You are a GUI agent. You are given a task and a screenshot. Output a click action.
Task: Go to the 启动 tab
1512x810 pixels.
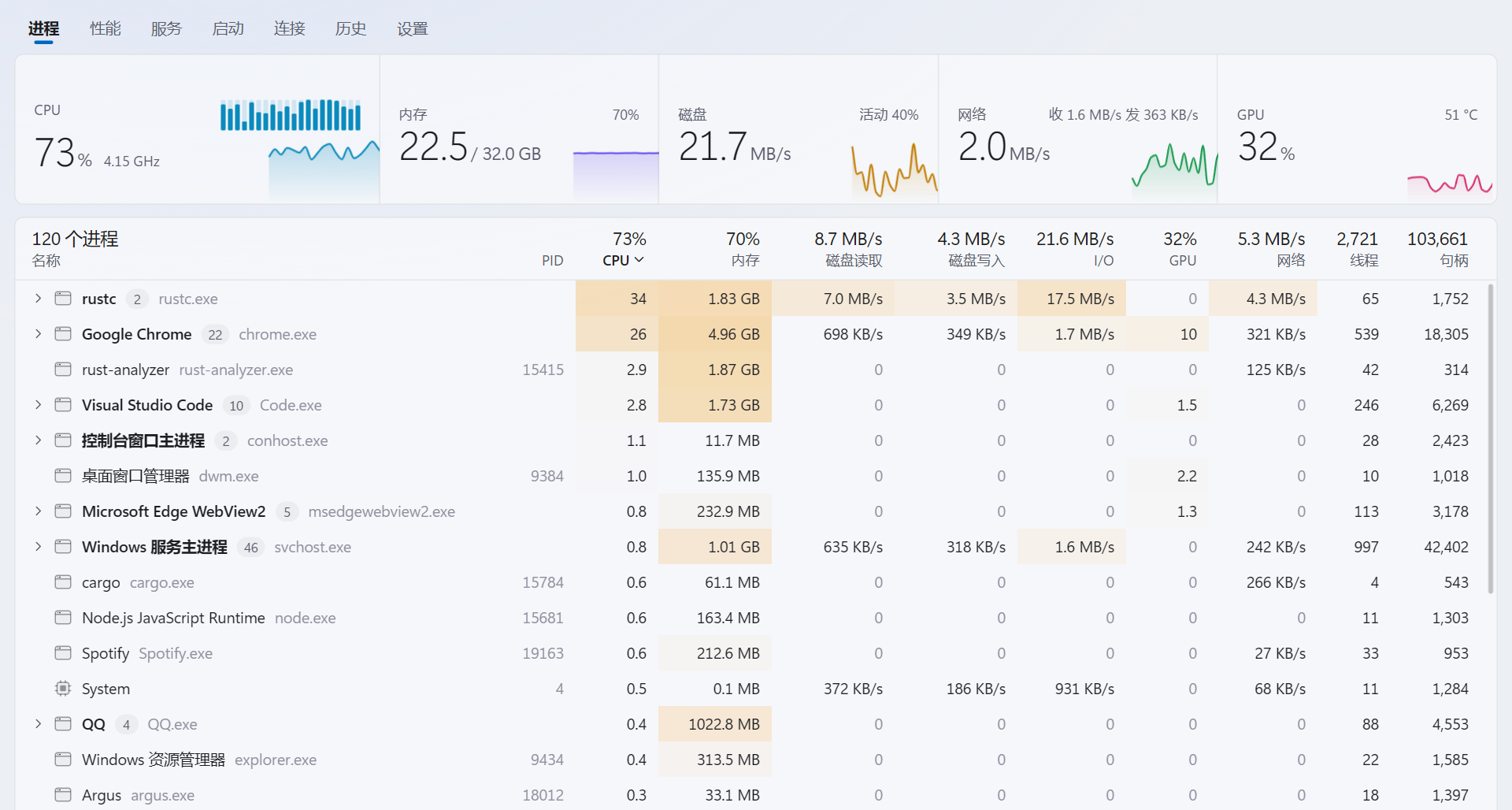(x=228, y=28)
